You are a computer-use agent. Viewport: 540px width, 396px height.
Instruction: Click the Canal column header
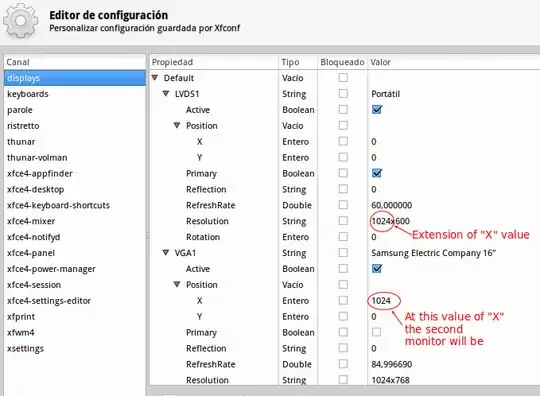tap(75, 62)
